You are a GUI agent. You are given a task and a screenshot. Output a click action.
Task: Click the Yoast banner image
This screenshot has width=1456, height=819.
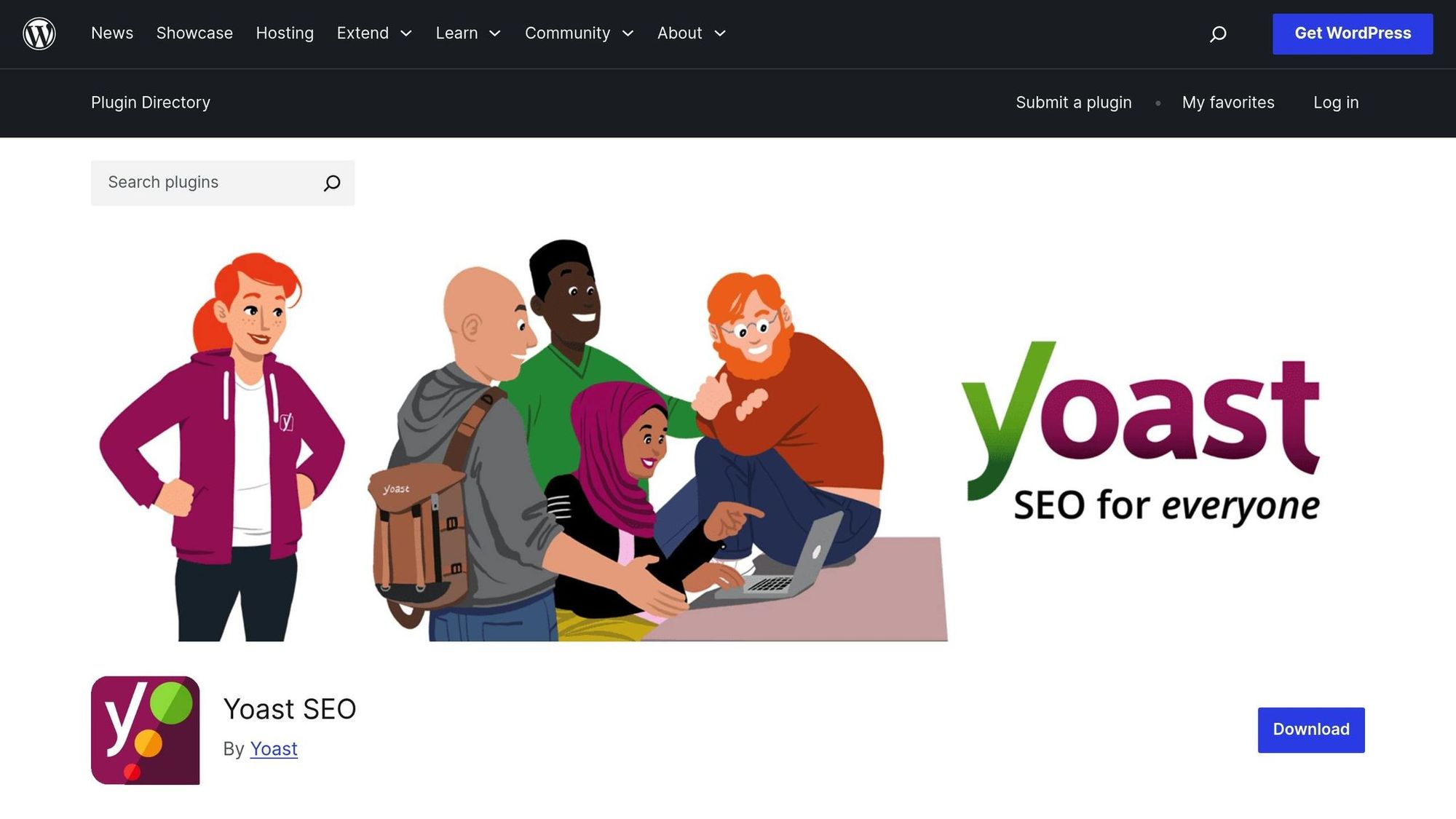tap(727, 440)
